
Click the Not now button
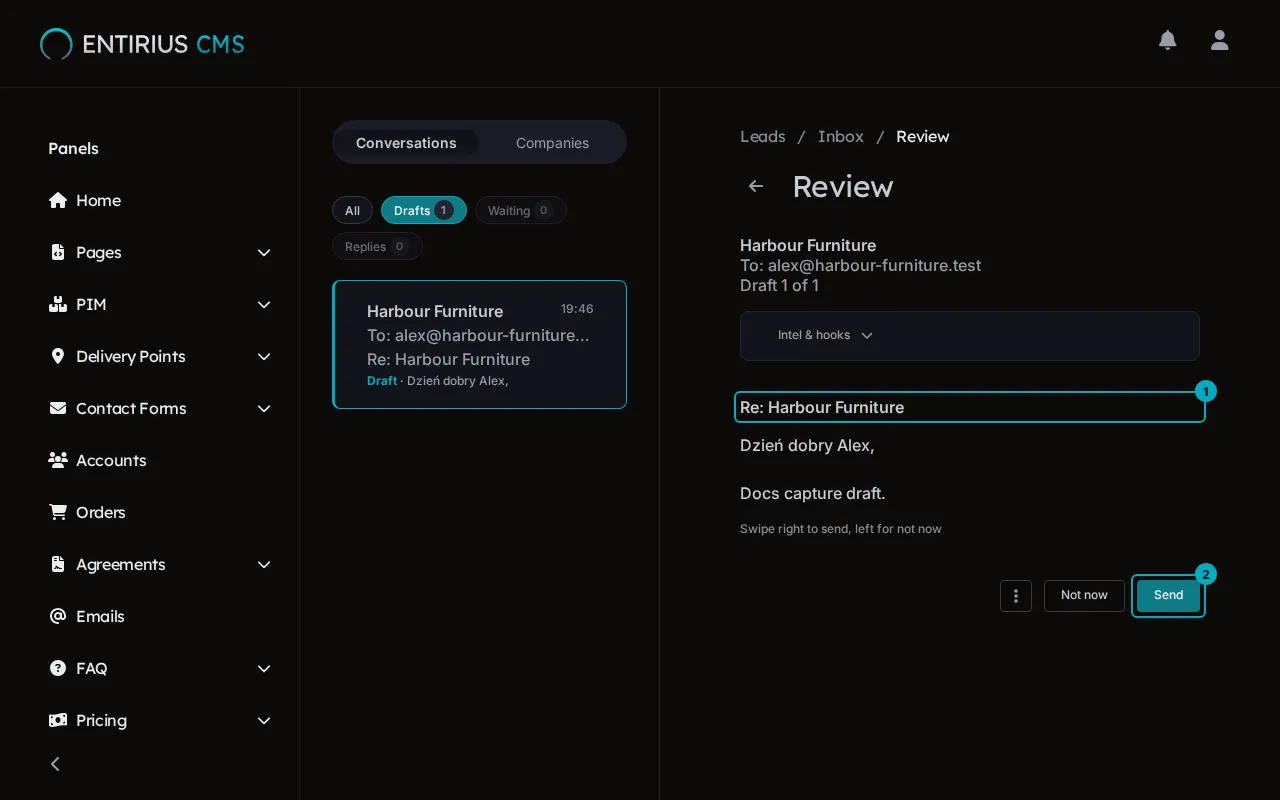pyautogui.click(x=1084, y=596)
